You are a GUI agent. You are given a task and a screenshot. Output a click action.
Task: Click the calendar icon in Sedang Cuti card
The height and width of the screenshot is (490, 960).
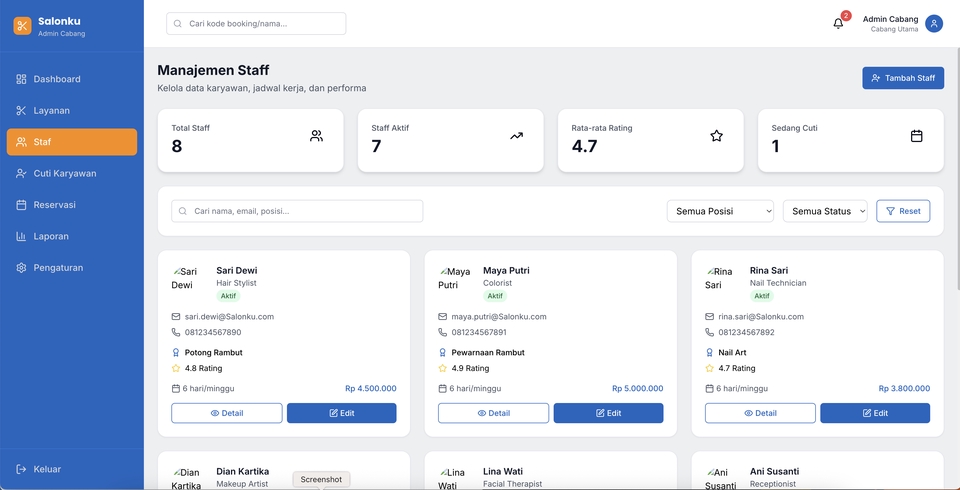(916, 136)
